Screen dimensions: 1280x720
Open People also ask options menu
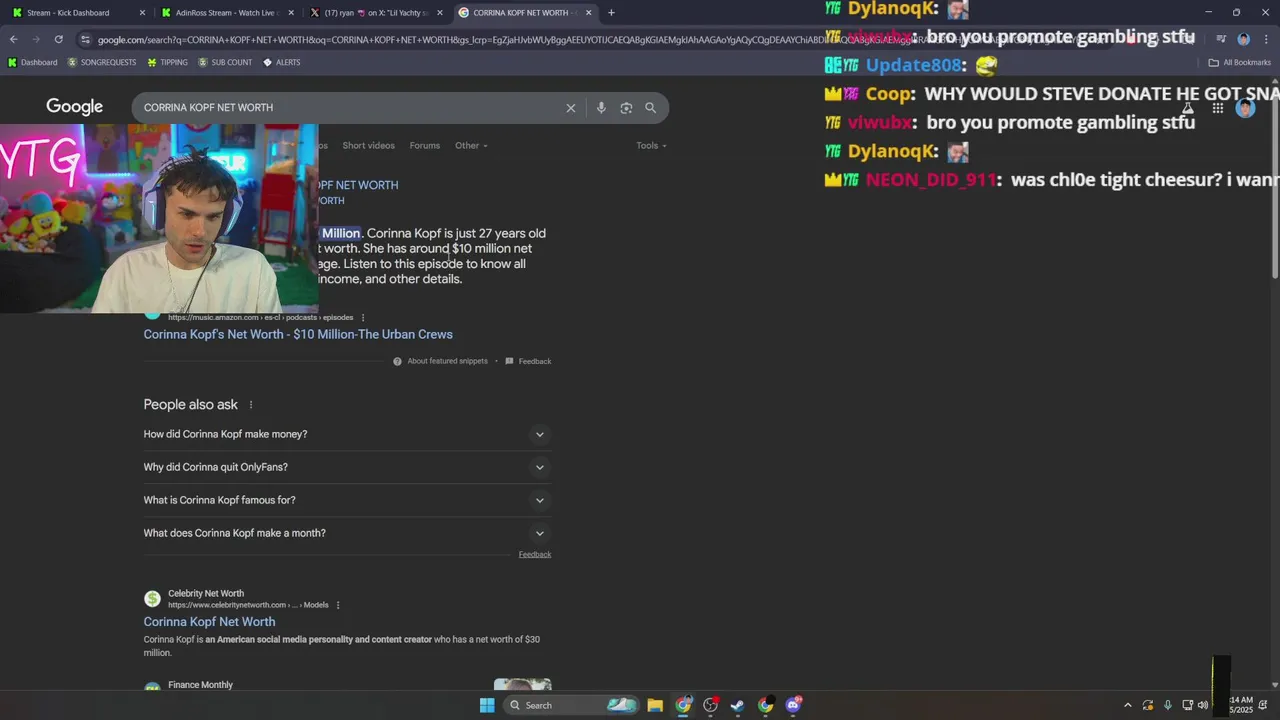coord(251,405)
